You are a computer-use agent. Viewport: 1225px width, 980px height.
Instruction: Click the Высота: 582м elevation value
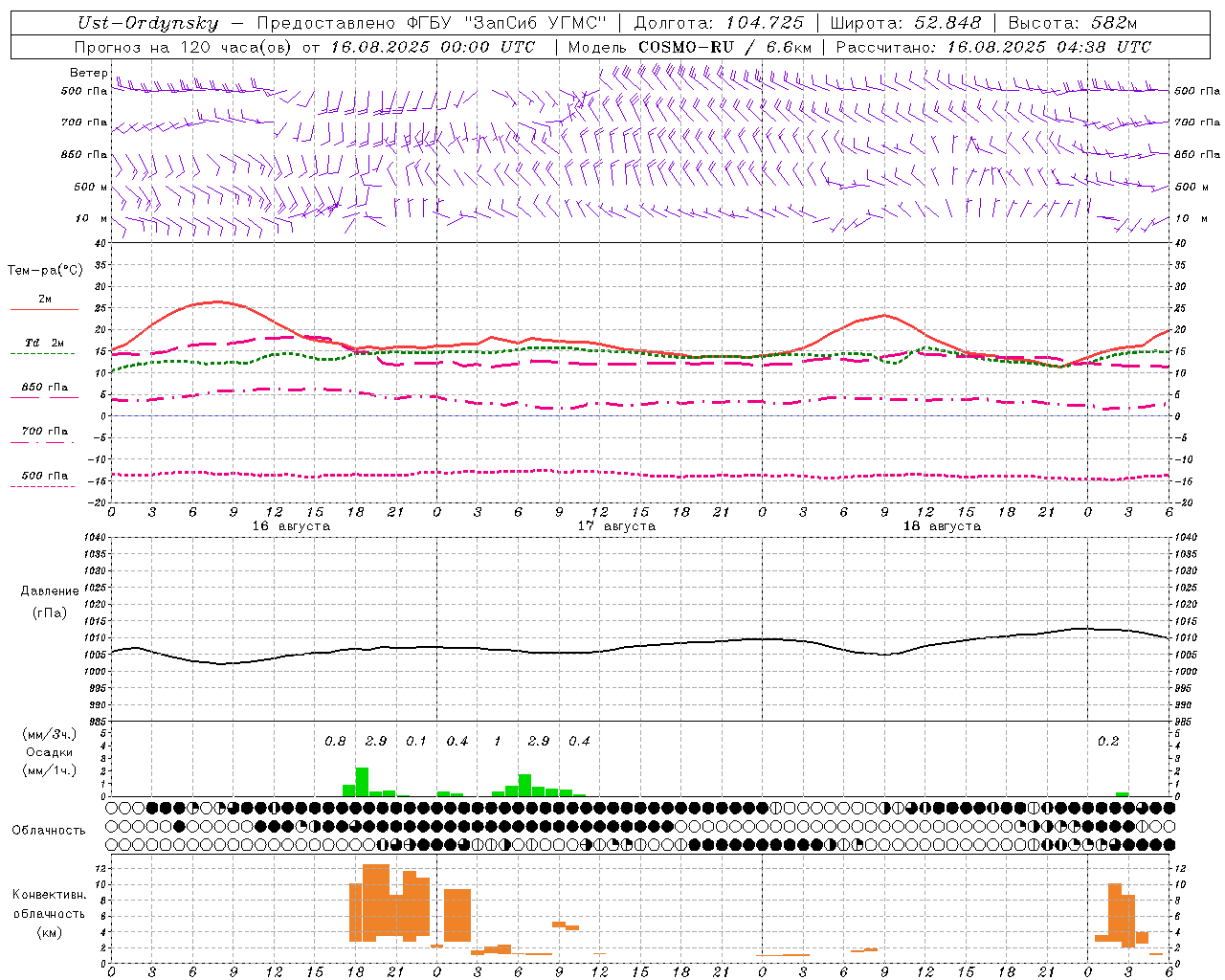tap(1072, 23)
